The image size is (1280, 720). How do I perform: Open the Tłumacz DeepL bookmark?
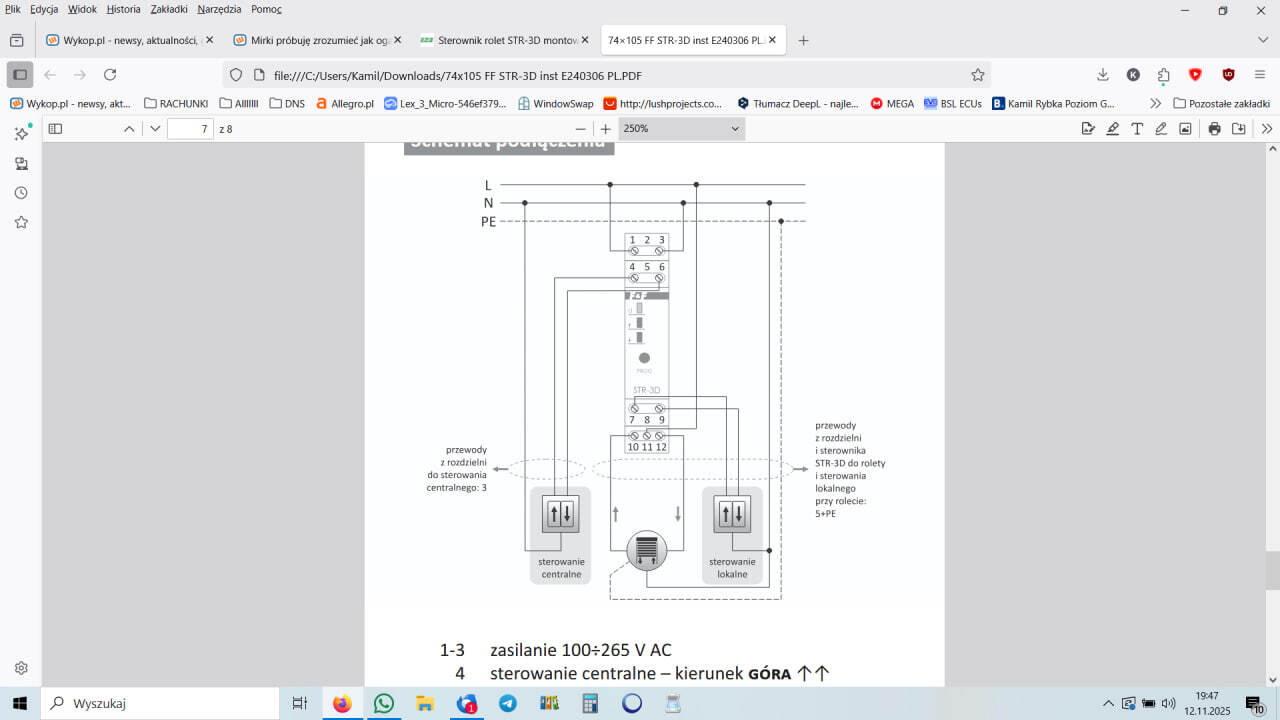[x=798, y=103]
